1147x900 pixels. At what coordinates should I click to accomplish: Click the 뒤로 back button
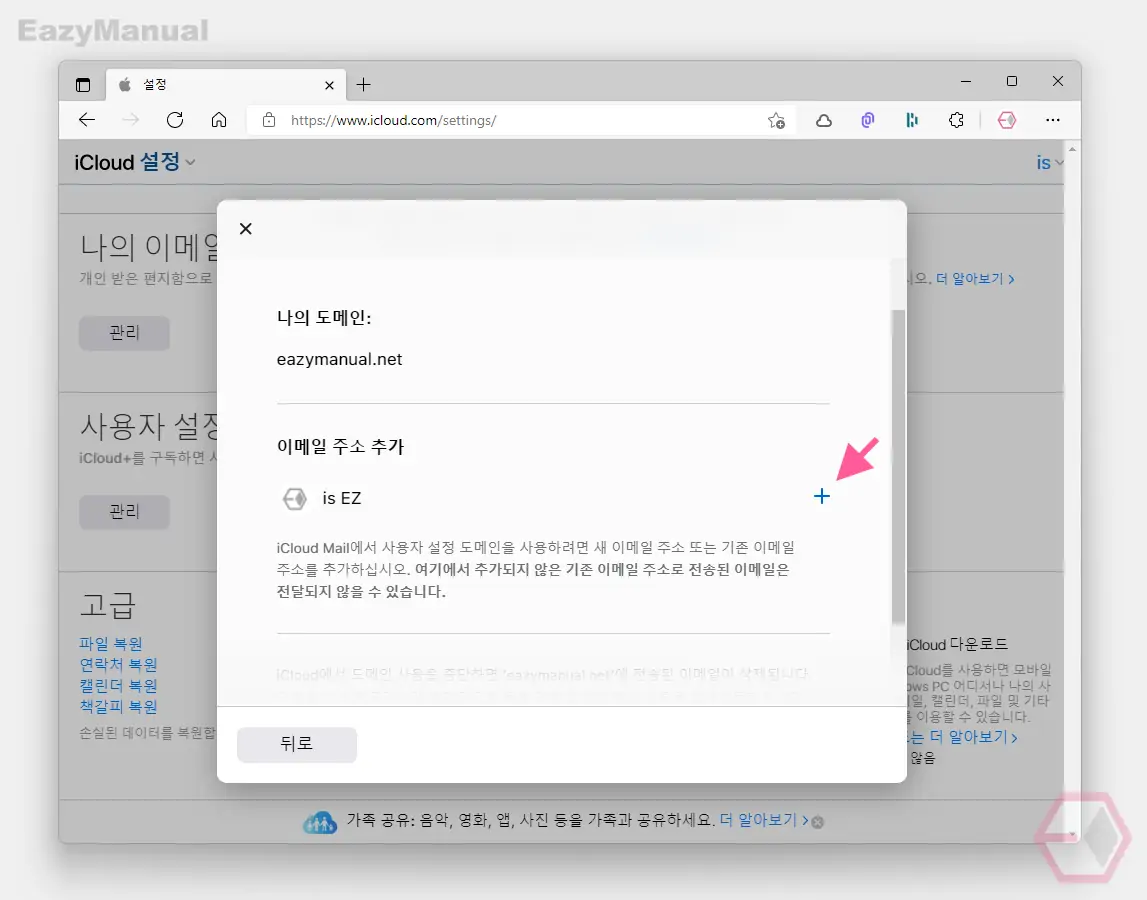coord(297,744)
